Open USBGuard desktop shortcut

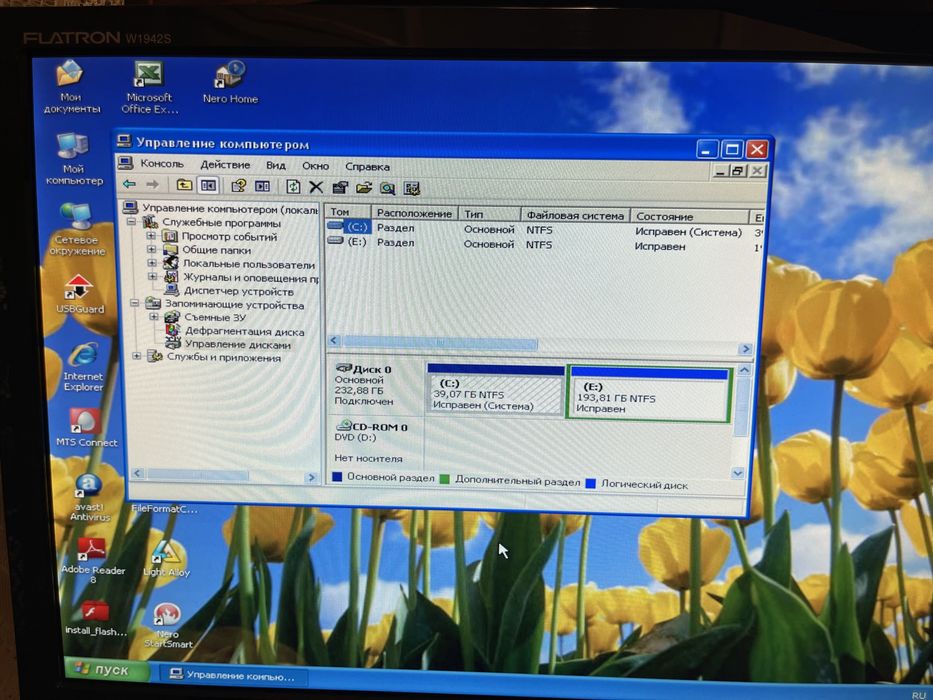point(79,294)
